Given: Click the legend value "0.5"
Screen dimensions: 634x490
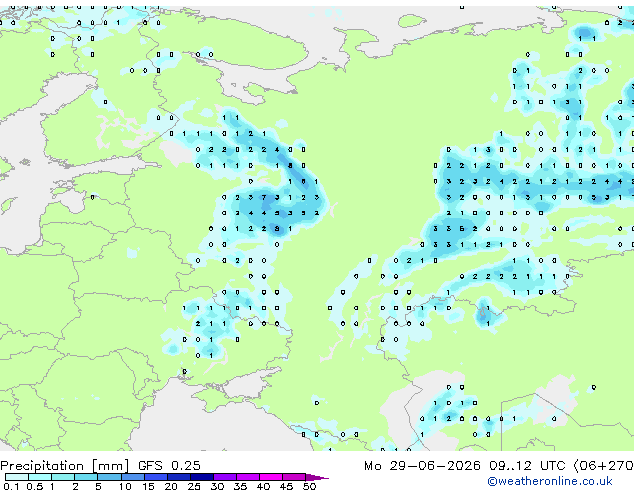Looking at the screenshot, I should [x=35, y=486].
